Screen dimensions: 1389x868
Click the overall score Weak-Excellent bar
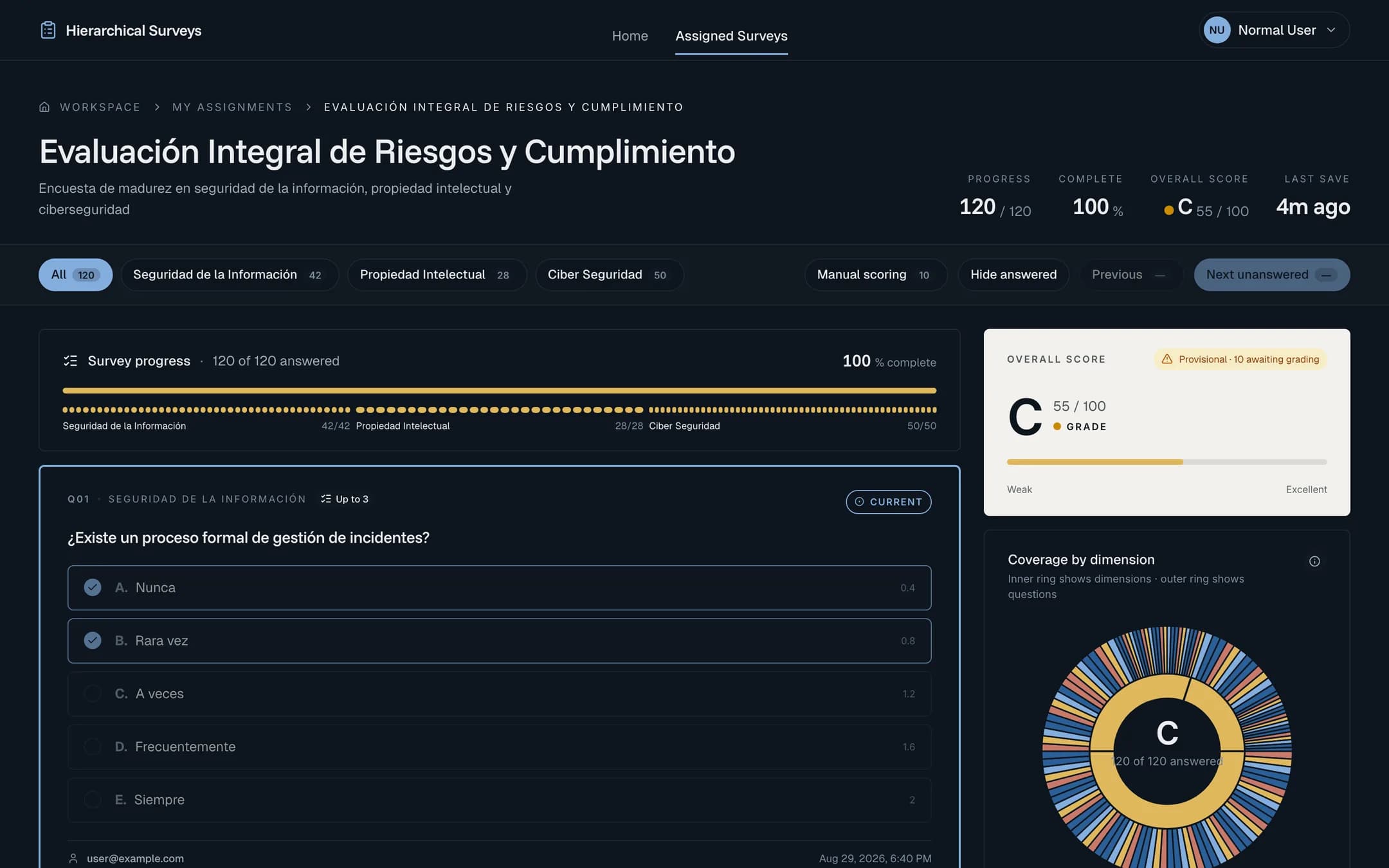[x=1167, y=462]
